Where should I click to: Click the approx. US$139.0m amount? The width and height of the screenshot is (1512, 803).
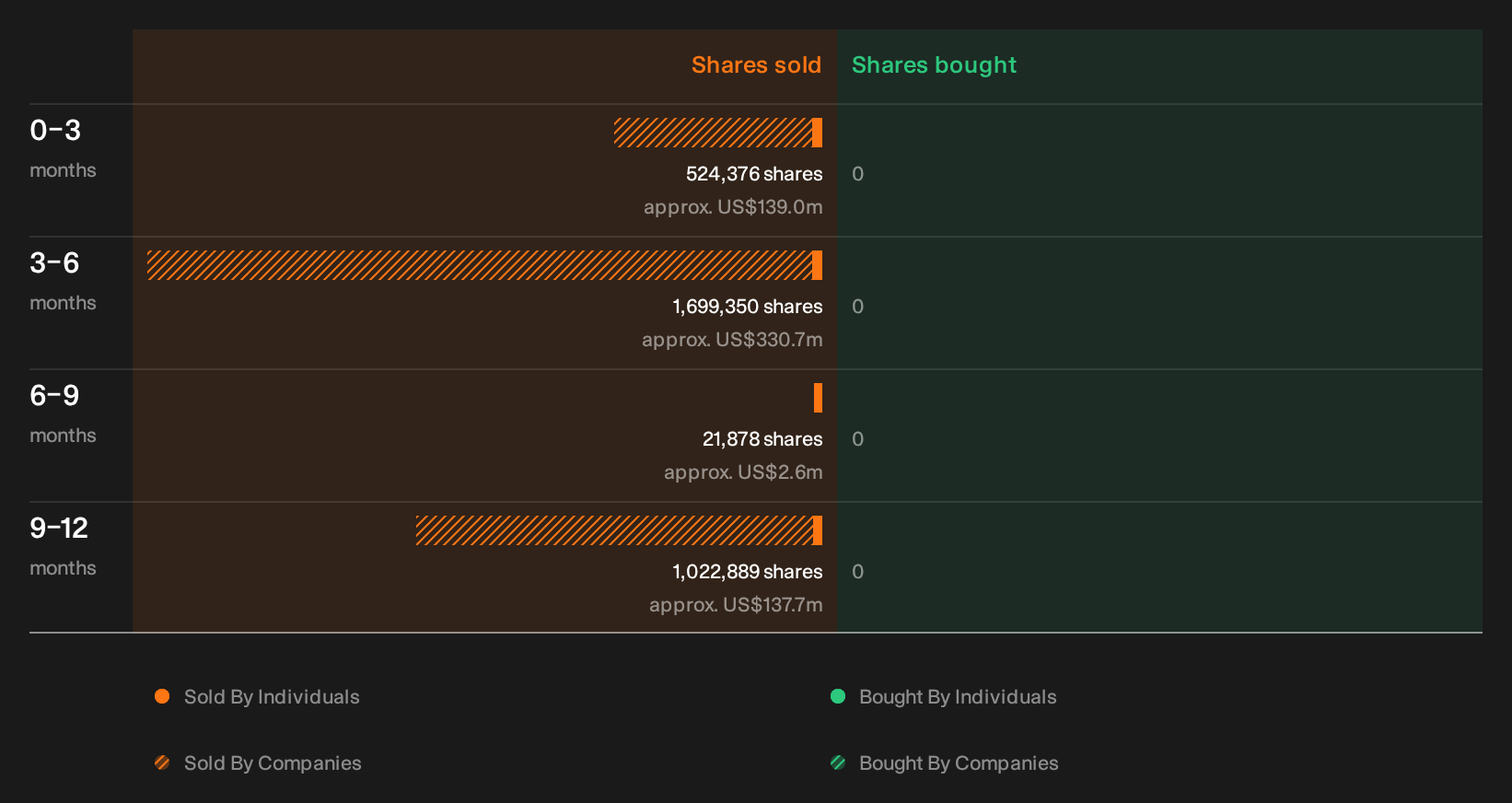coord(733,207)
